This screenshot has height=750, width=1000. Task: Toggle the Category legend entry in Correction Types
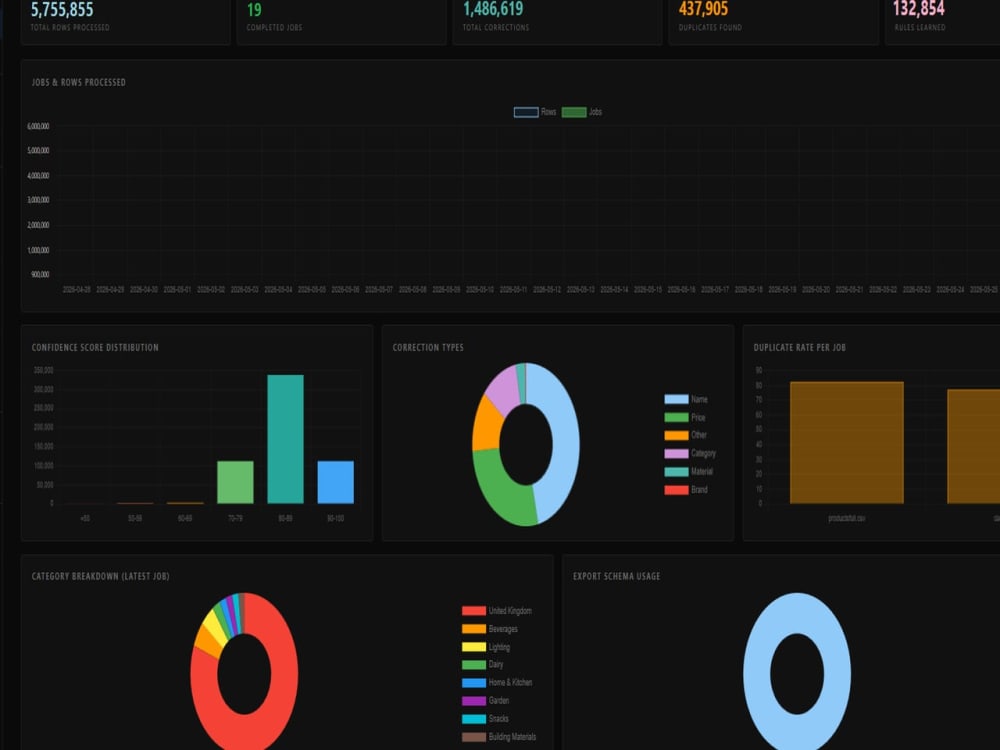(690, 453)
